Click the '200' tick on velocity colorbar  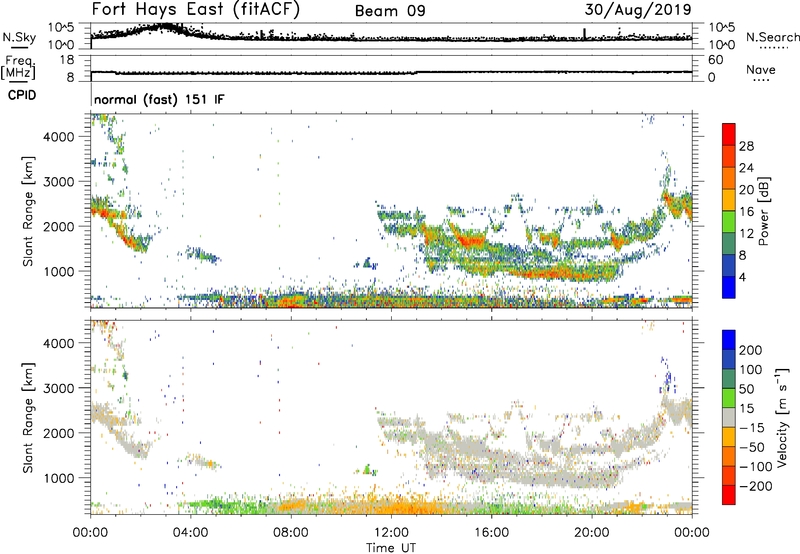click(751, 350)
